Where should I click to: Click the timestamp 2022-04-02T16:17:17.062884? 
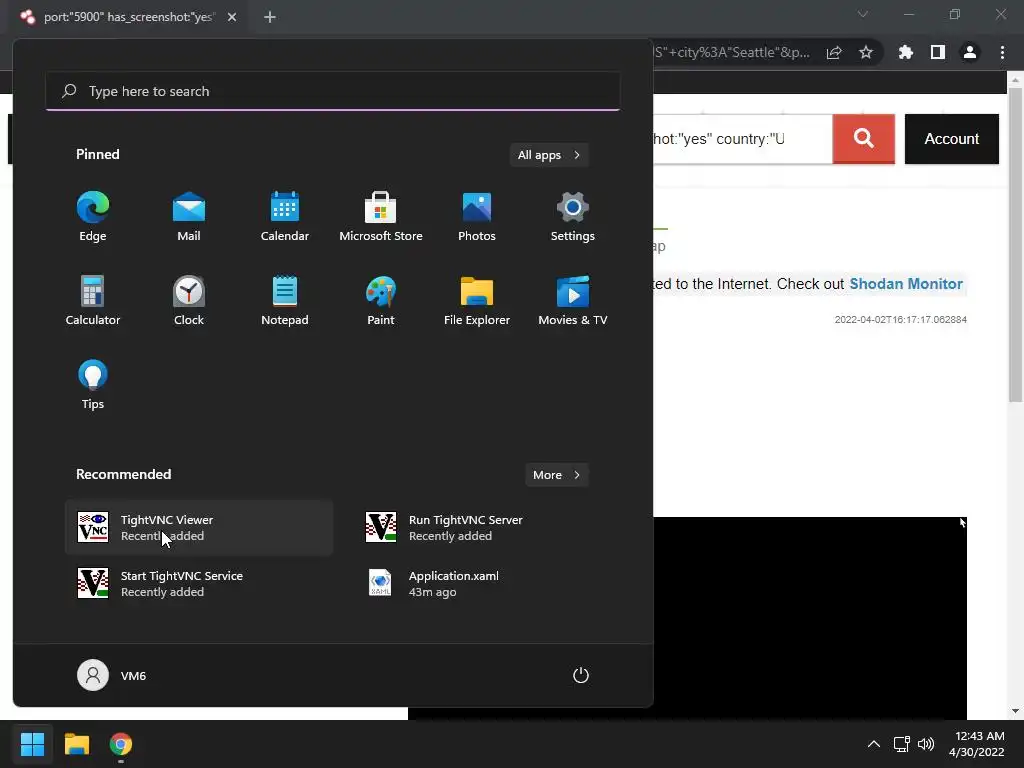(x=901, y=319)
